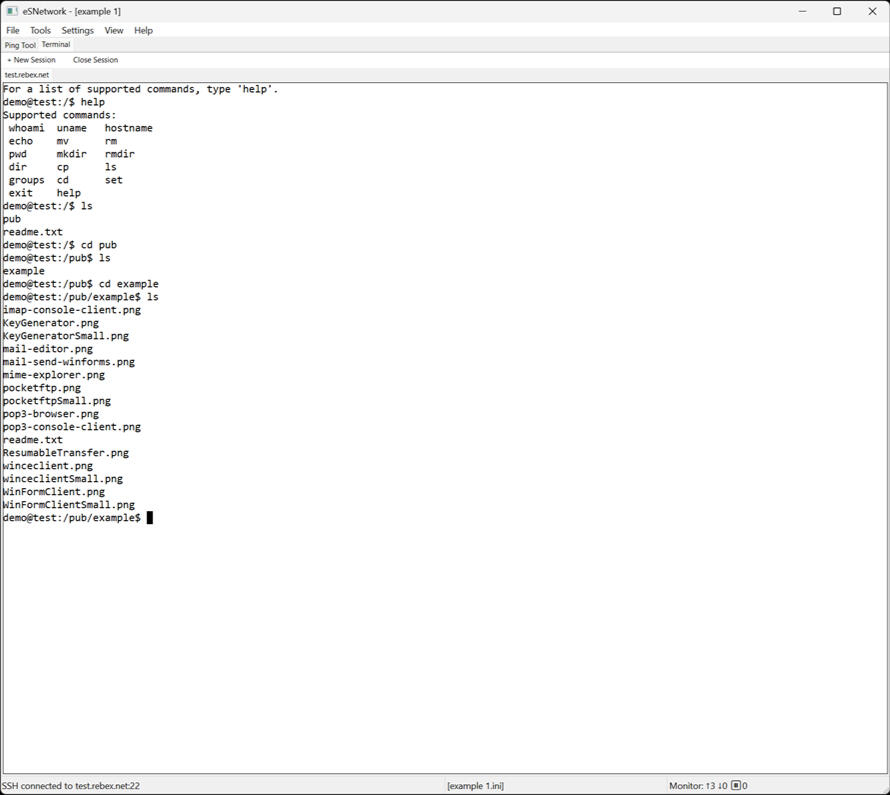Click the 'cd pub' command line
Viewport: 890px width, 795px height.
[x=60, y=245]
